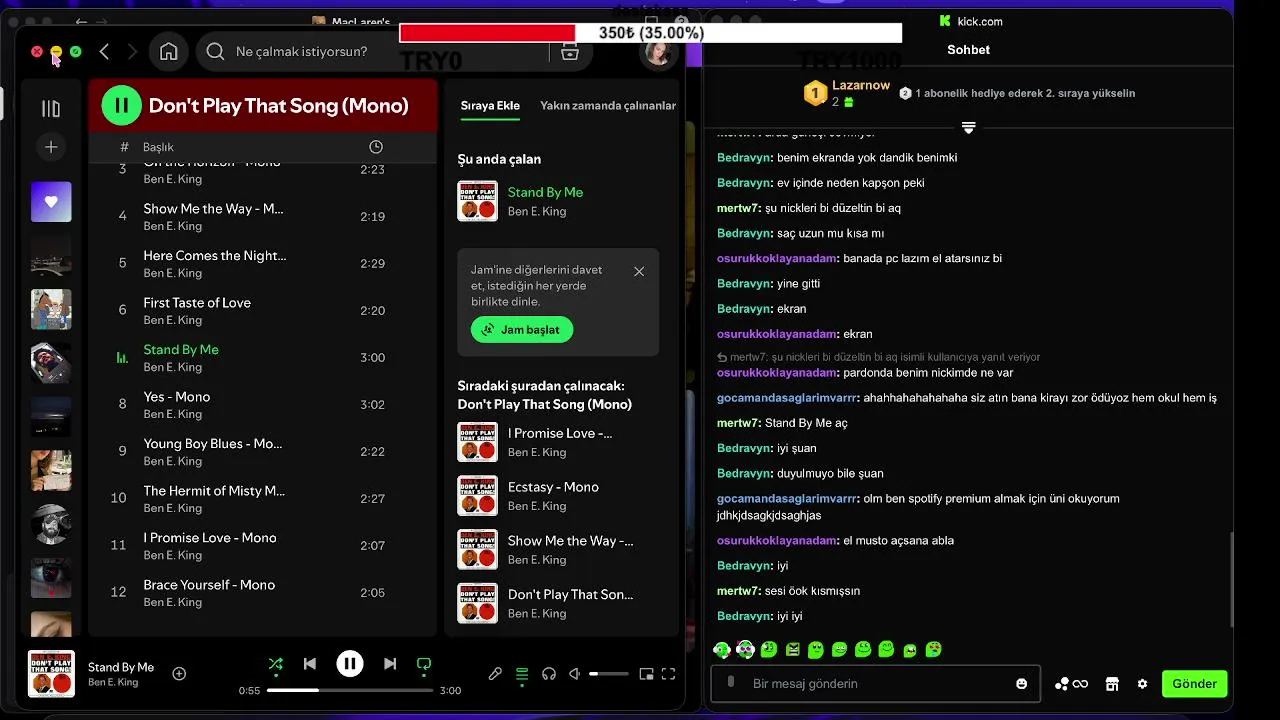This screenshot has width=1280, height=720.
Task: Select I Promise Love in the queue
Action: 558,442
